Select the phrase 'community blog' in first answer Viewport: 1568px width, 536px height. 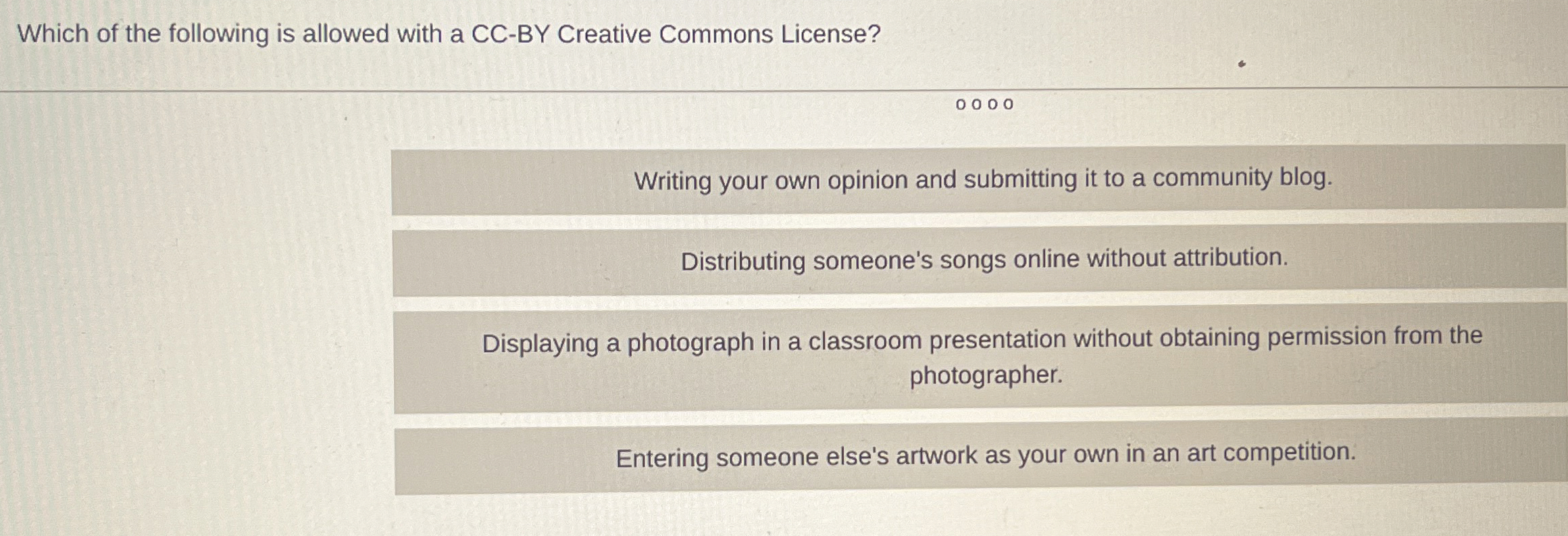pyautogui.click(x=1243, y=180)
